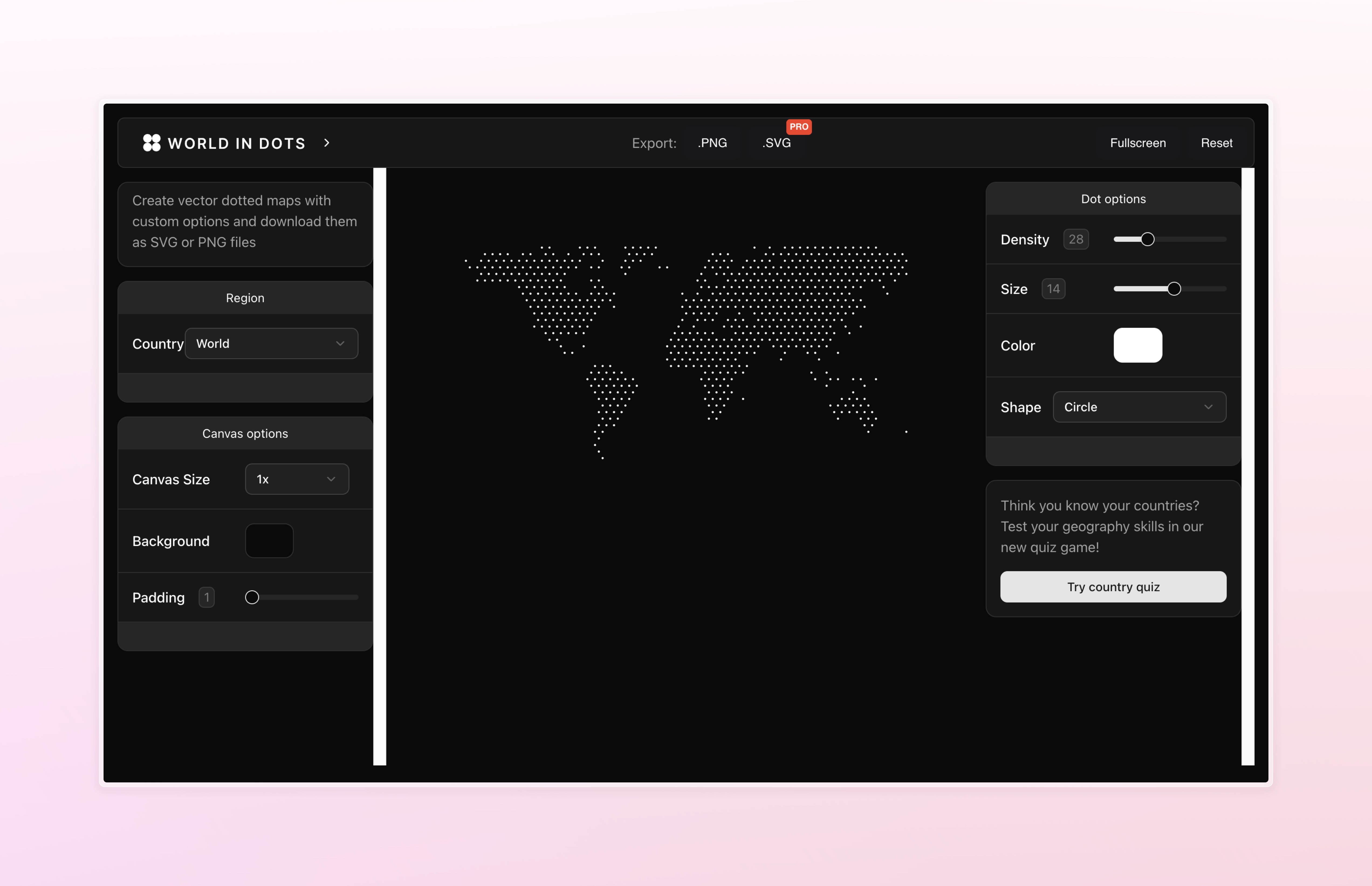The image size is (1372, 886).
Task: Click the Country label
Action: click(x=158, y=344)
